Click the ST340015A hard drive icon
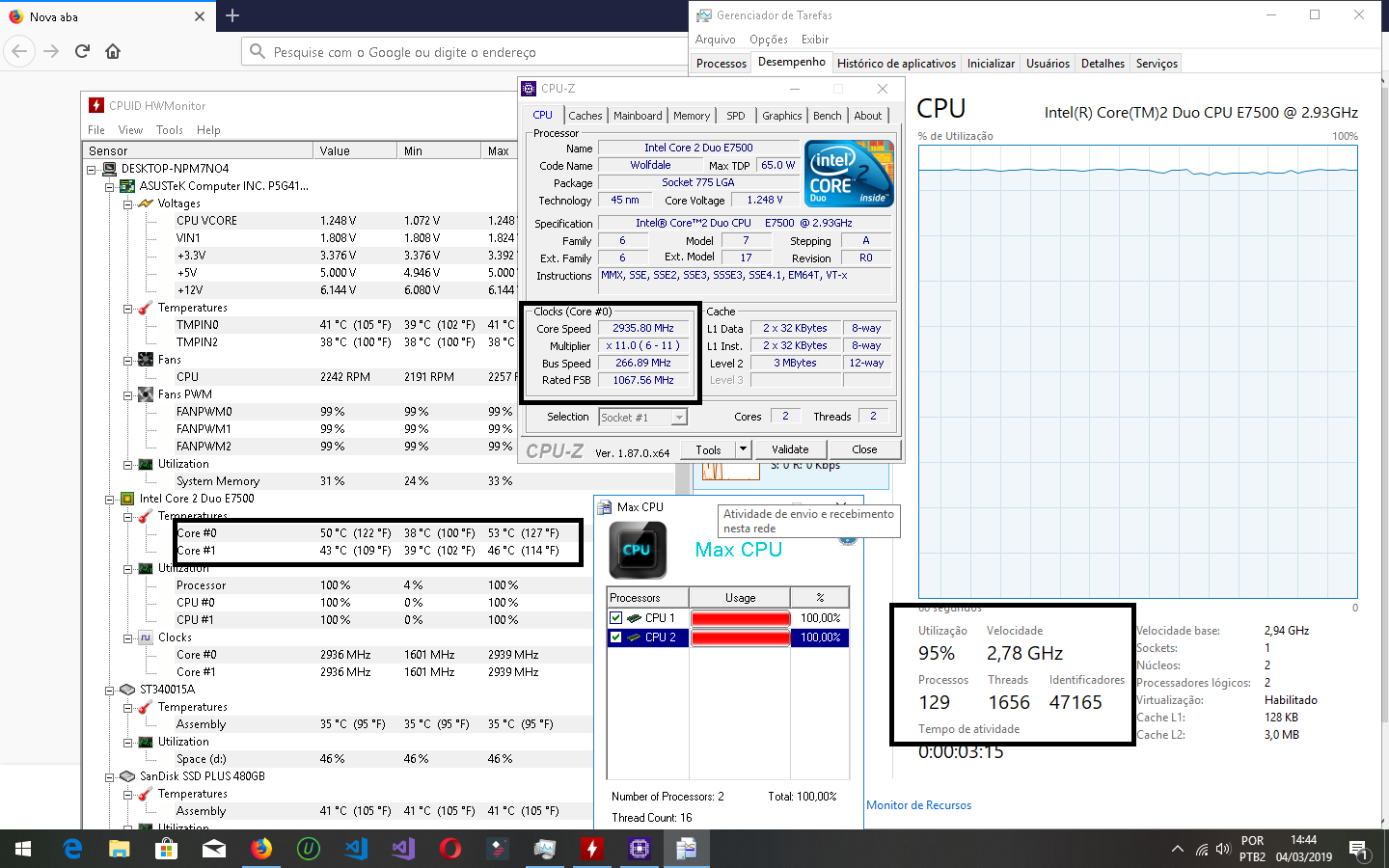Image resolution: width=1389 pixels, height=868 pixels. [127, 690]
